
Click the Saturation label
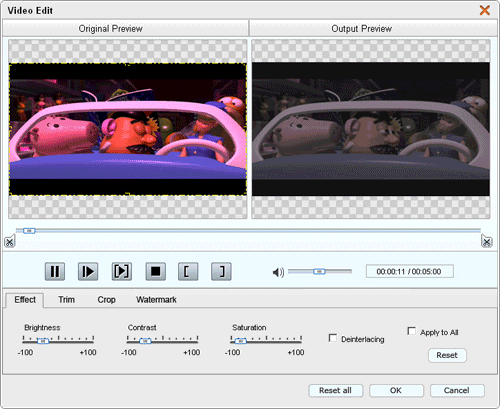[249, 328]
